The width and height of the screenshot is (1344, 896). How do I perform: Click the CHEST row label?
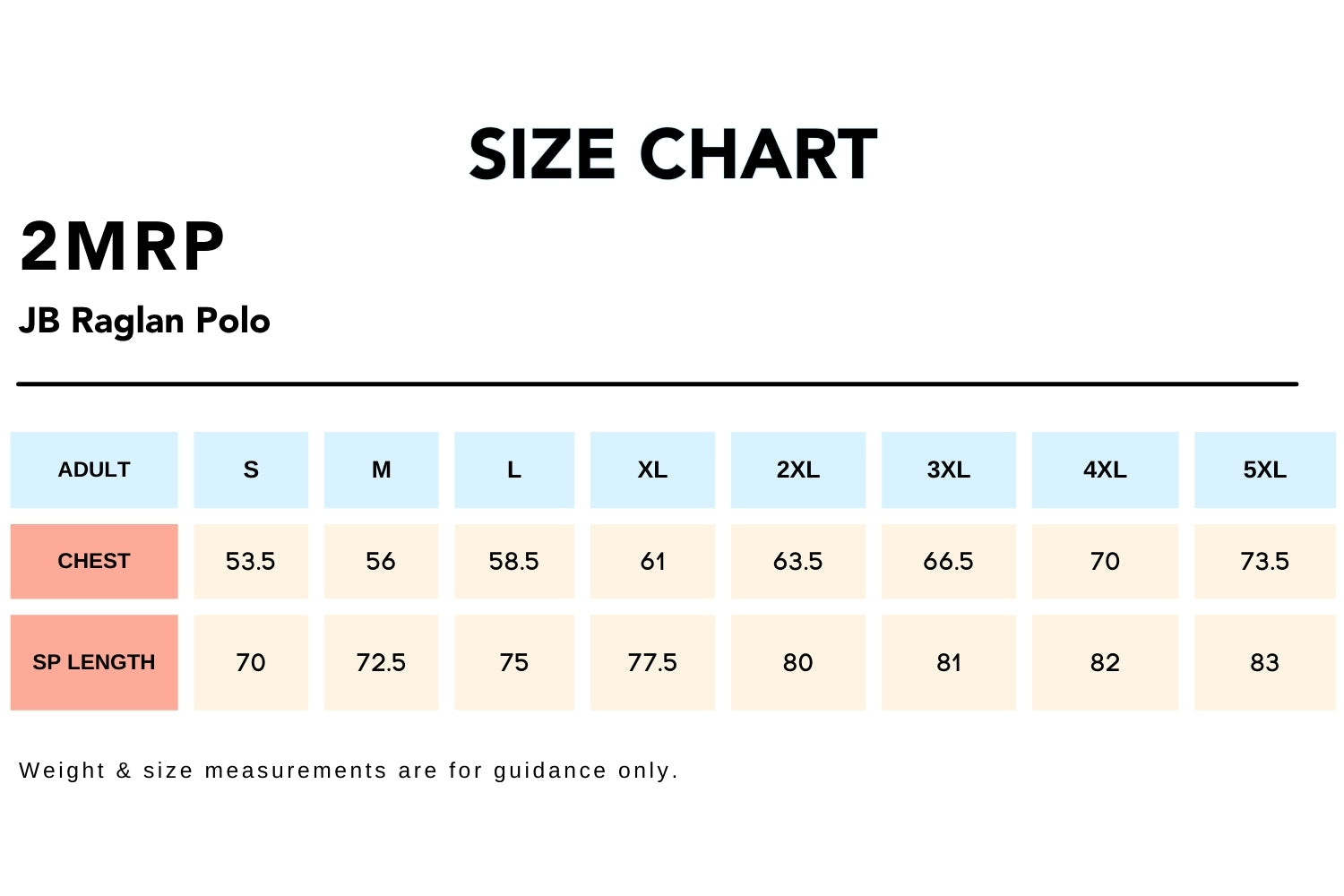point(94,561)
